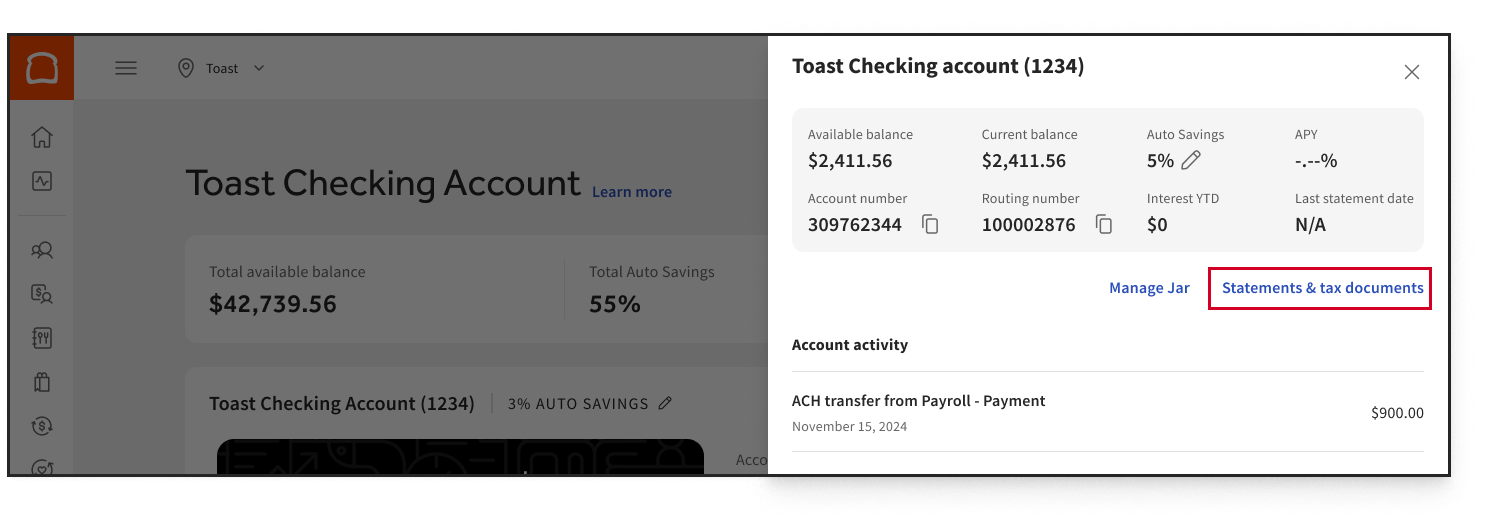Screen dimensions: 1492x528
Task: Edit the 3% Auto Savings pencil
Action: click(665, 403)
